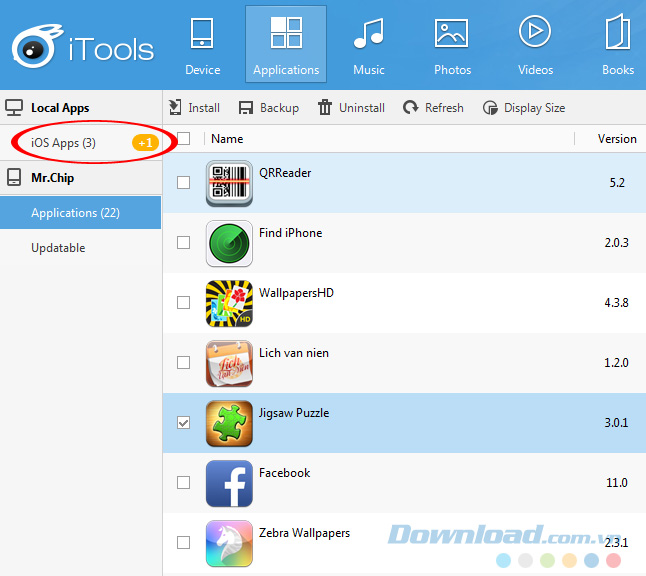Check the QRReader checkbox
Image resolution: width=646 pixels, height=576 pixels.
[183, 183]
